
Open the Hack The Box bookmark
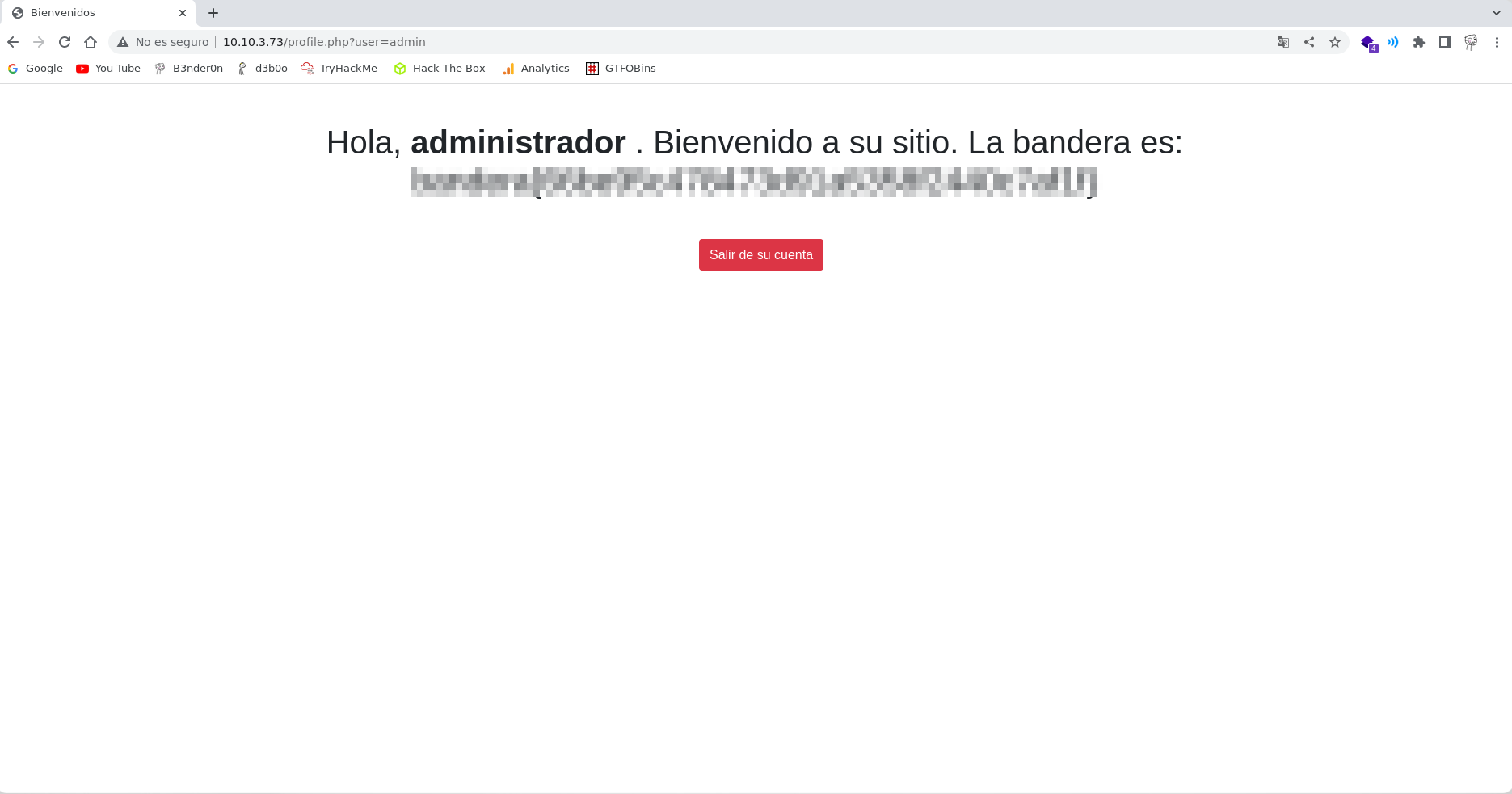[x=440, y=69]
